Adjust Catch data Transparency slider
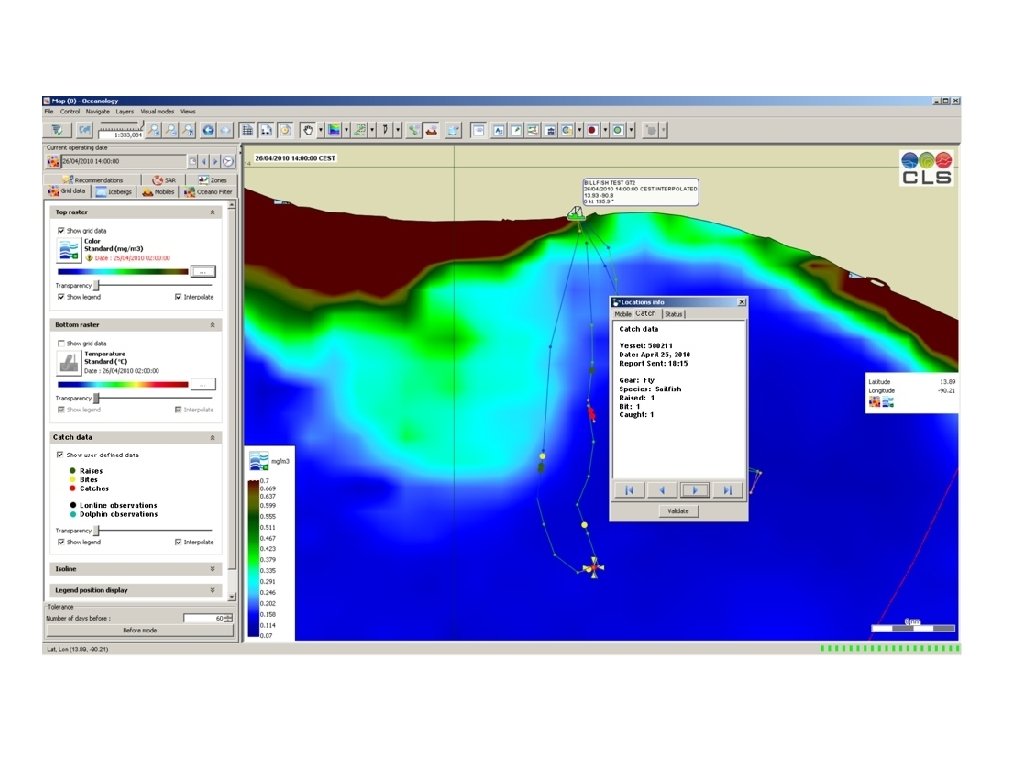 click(97, 530)
